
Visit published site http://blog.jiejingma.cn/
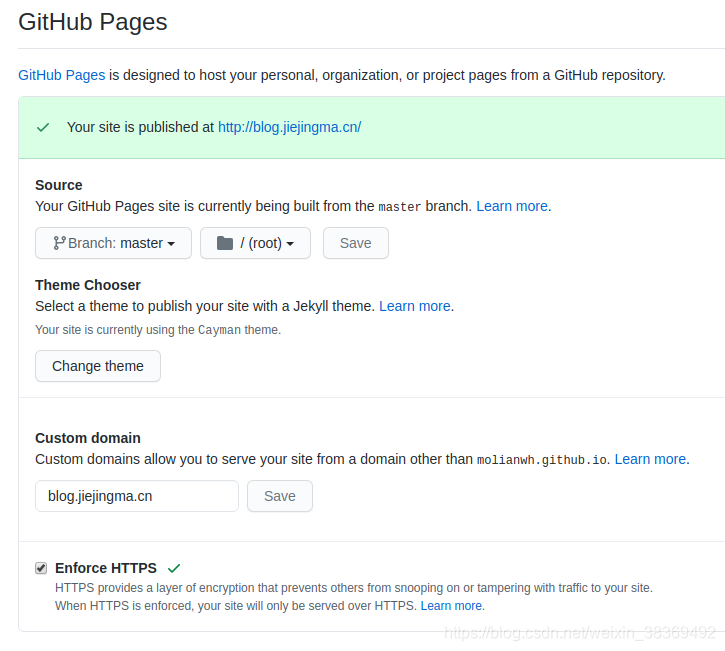click(289, 127)
